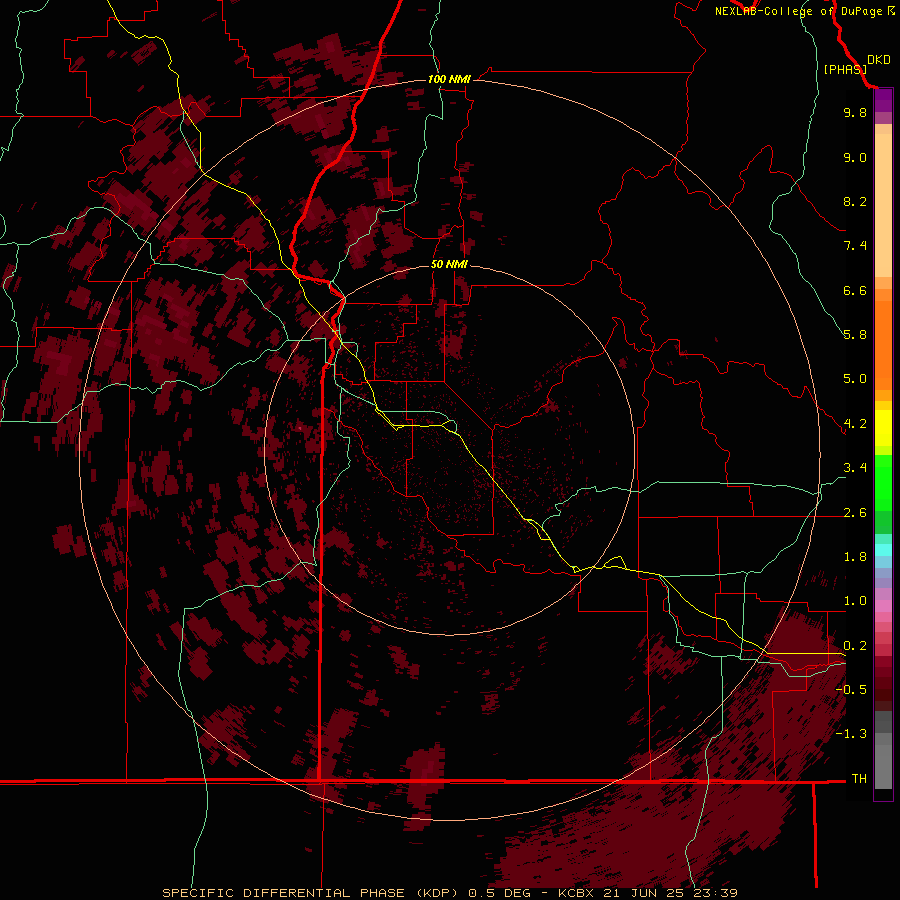The image size is (900, 900).
Task: Click the Specific Differential Phase caption at the bottom
Action: 449,893
